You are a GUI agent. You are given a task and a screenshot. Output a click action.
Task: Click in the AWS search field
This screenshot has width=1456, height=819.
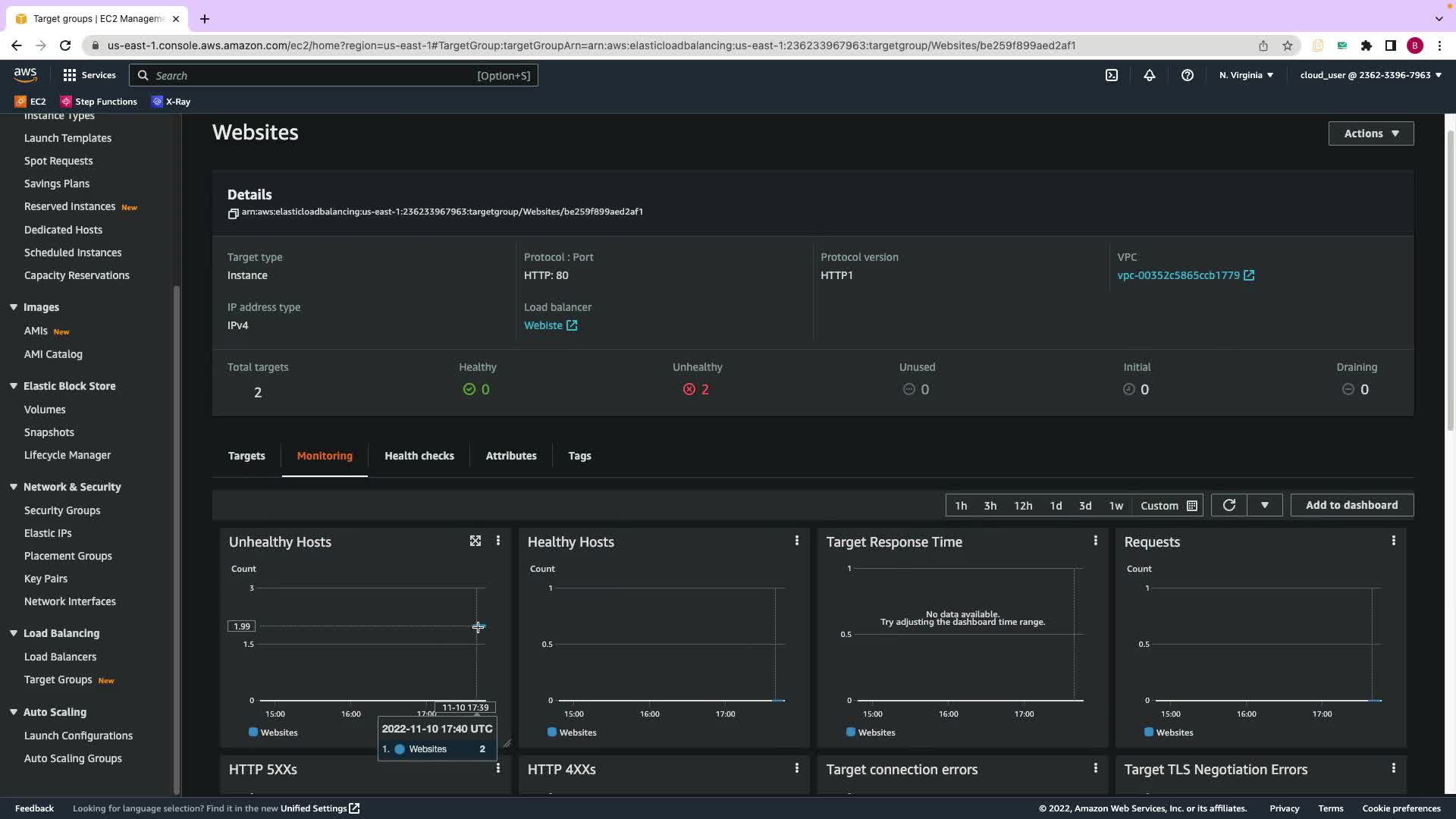pos(311,75)
